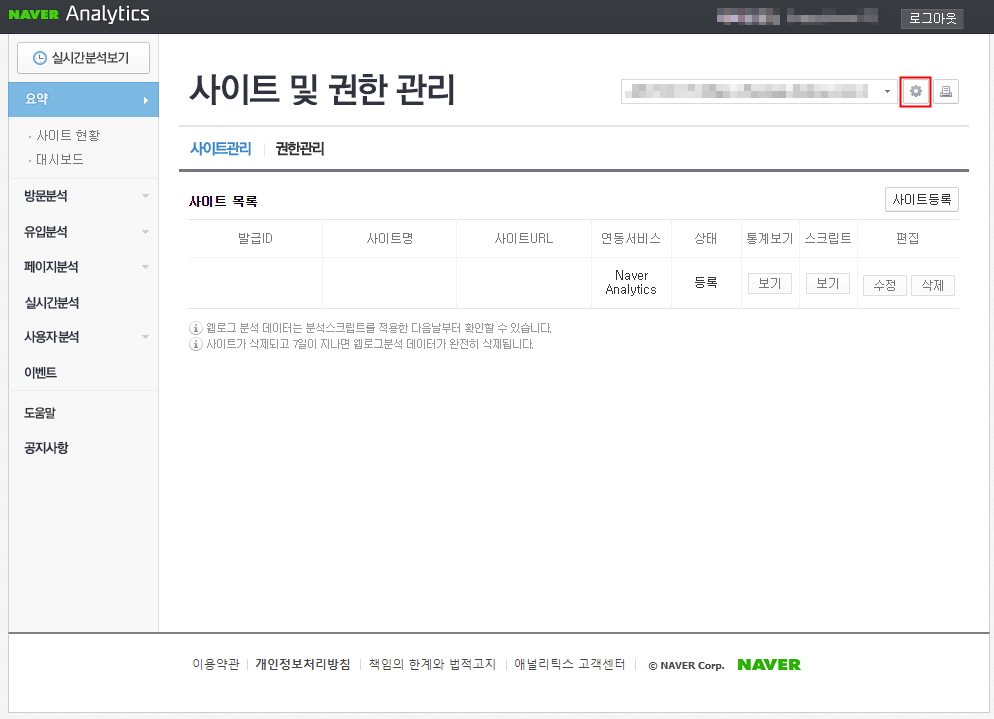Click the NAVER logo in the footer
This screenshot has height=719, width=994.
[x=768, y=664]
